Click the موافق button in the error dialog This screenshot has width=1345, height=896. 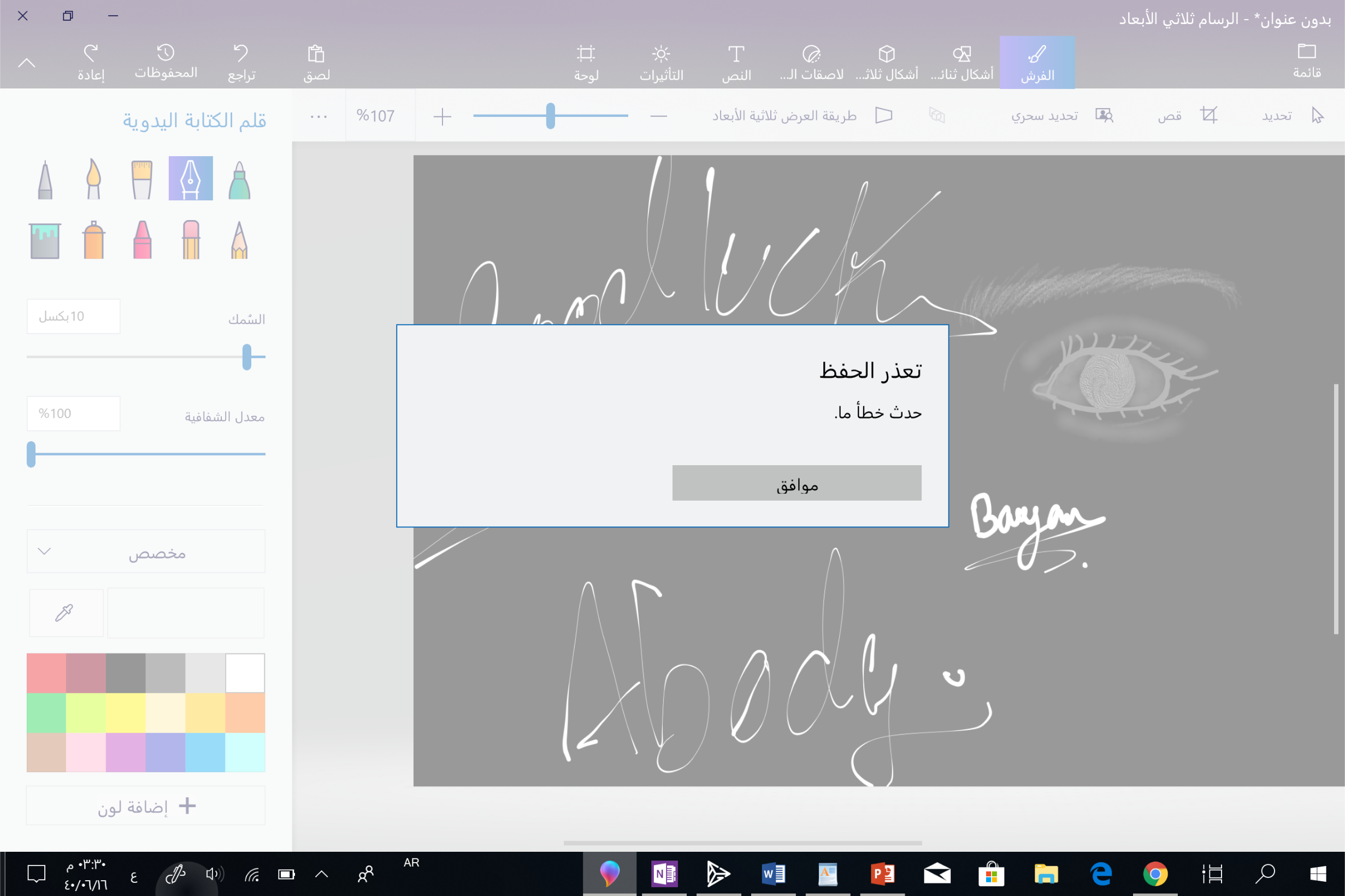pos(797,483)
